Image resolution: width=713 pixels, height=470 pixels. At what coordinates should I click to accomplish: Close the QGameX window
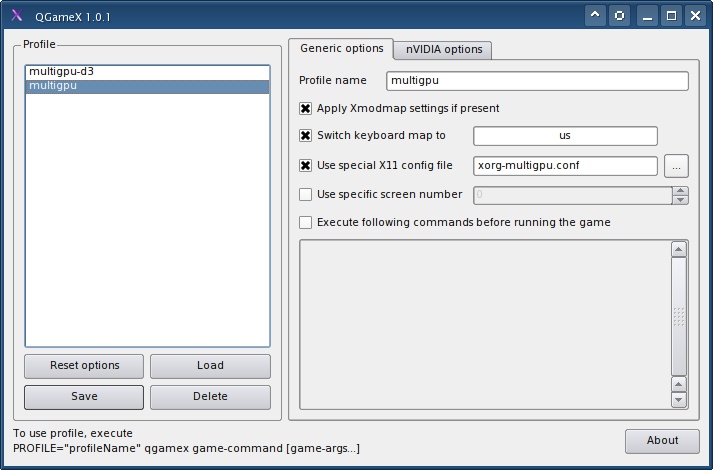695,16
